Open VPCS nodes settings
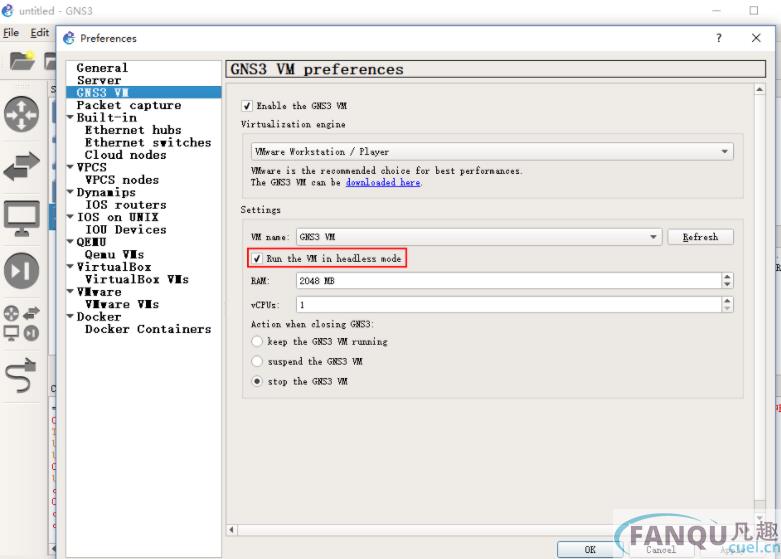The image size is (781, 559). point(122,180)
